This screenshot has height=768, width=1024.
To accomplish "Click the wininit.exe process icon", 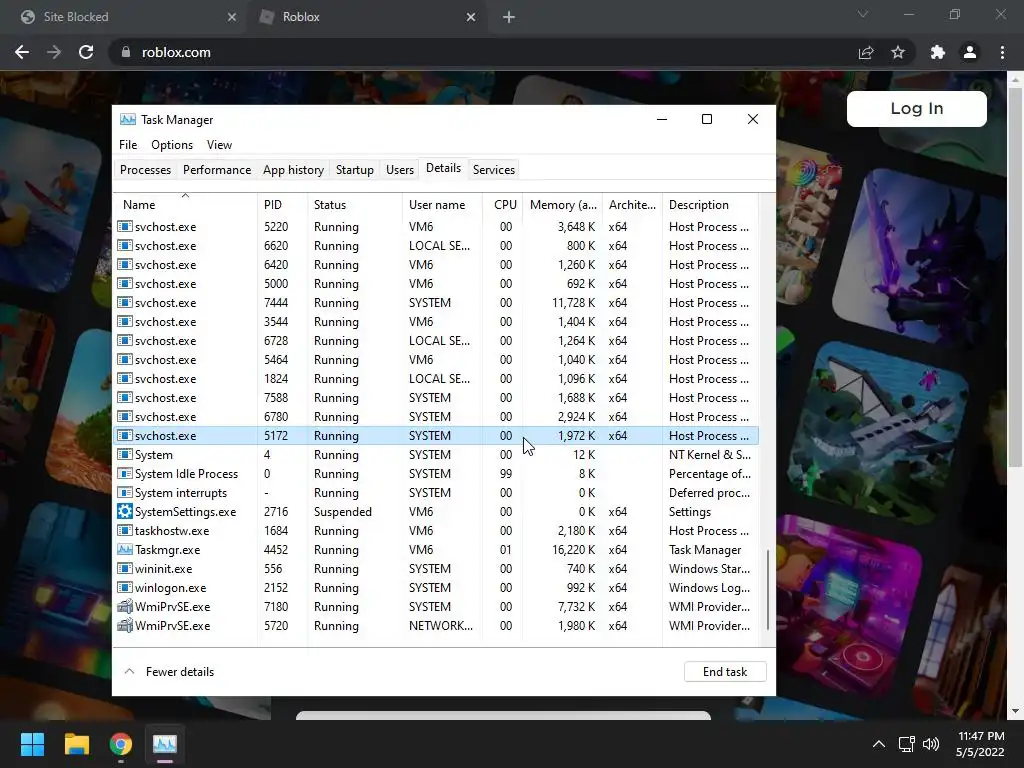I will (124, 569).
